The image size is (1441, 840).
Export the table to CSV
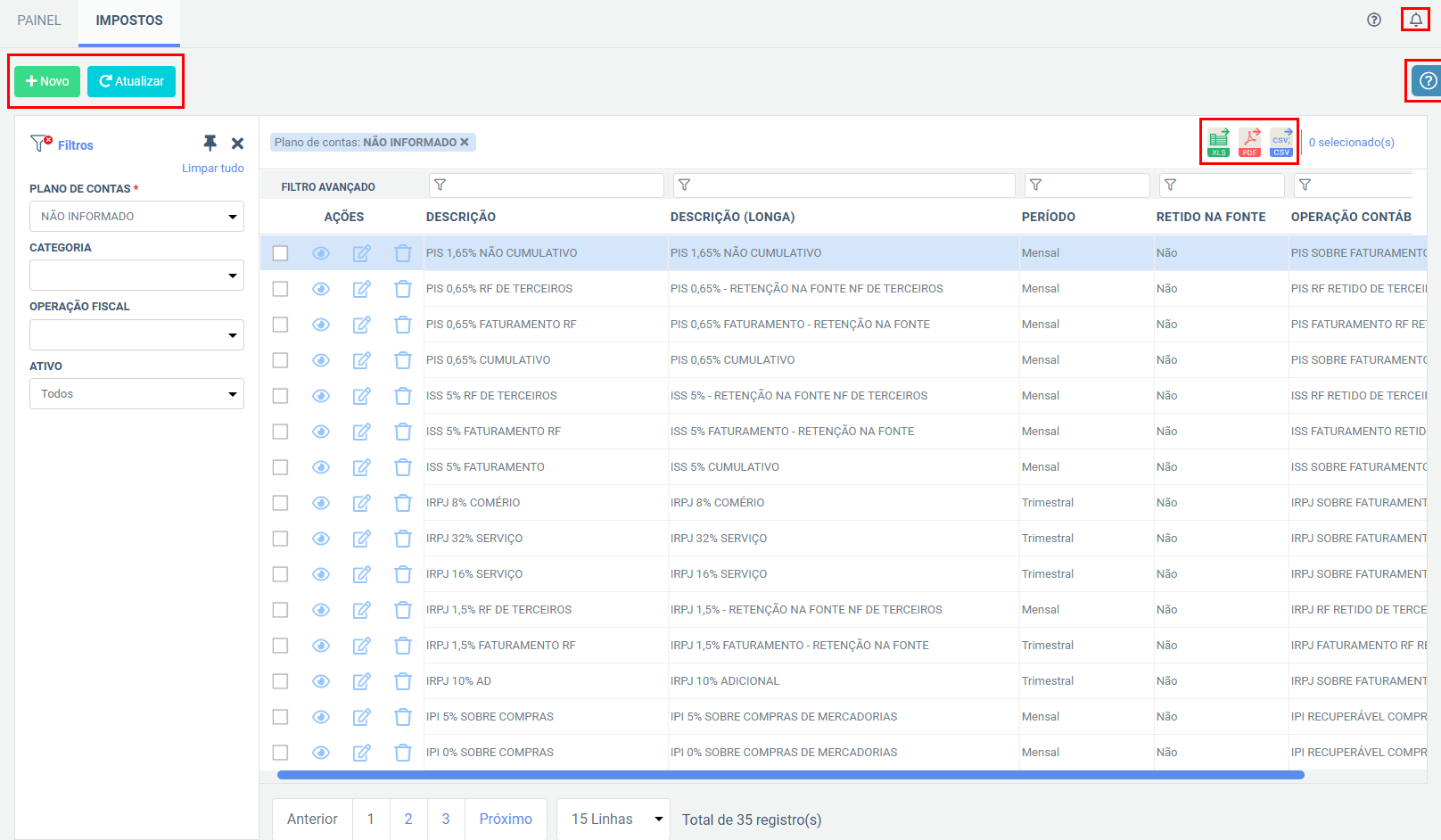tap(1281, 142)
